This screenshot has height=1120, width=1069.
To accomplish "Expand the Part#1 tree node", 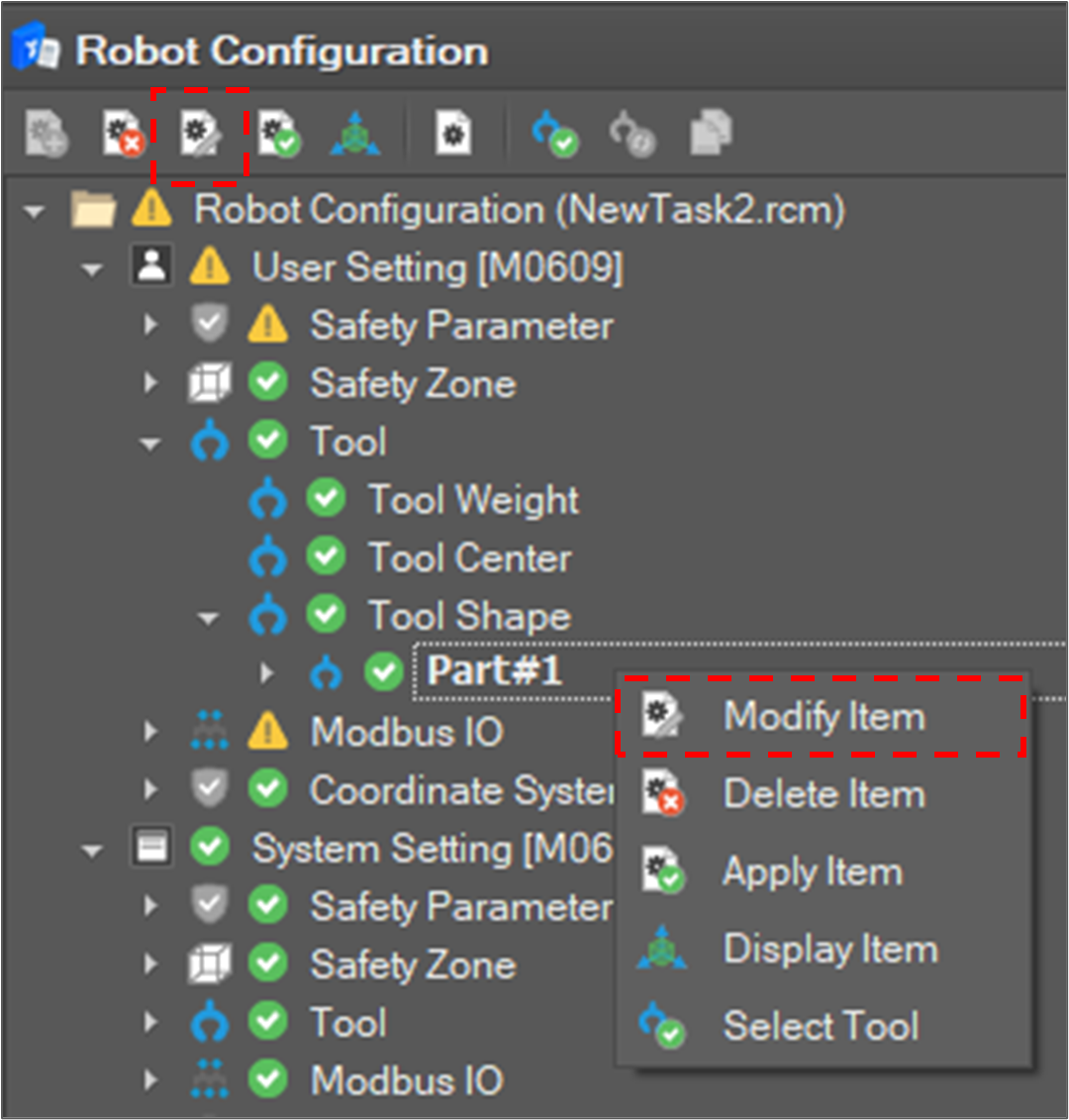I will (x=266, y=674).
